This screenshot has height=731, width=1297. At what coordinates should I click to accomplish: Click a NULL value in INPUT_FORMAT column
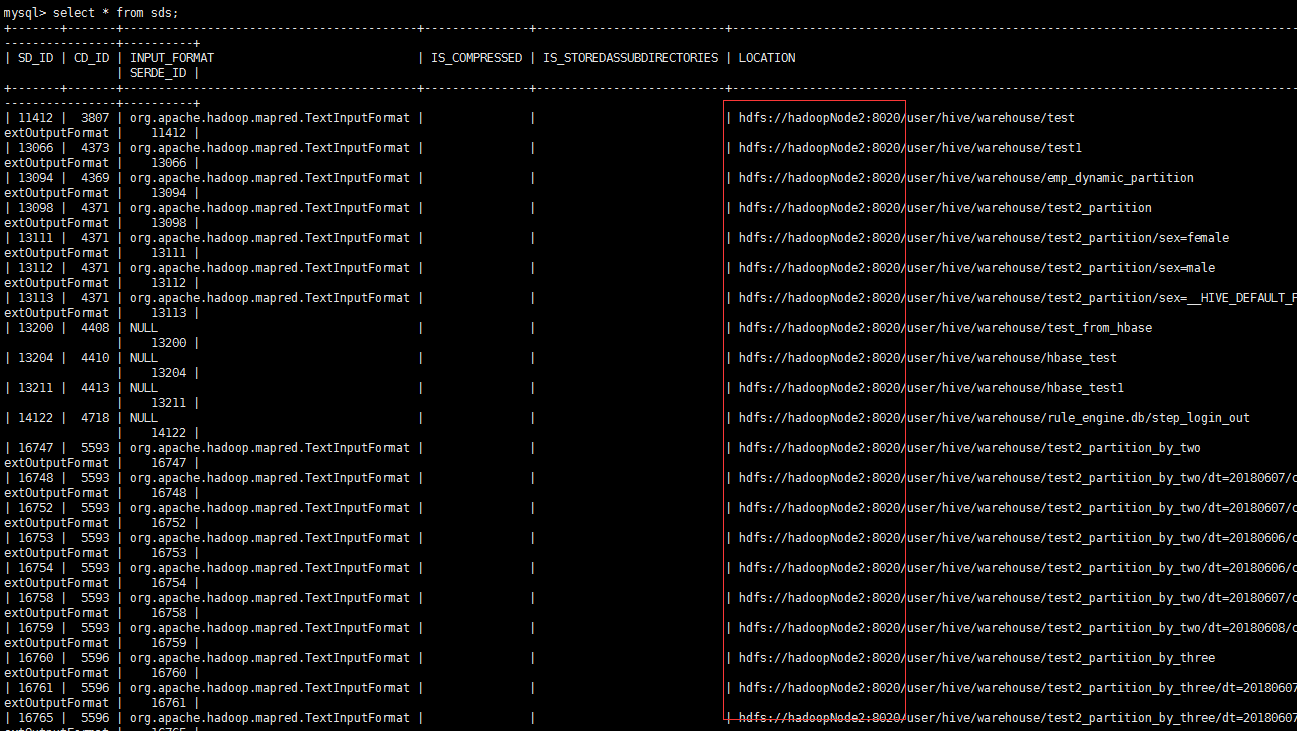(x=143, y=327)
